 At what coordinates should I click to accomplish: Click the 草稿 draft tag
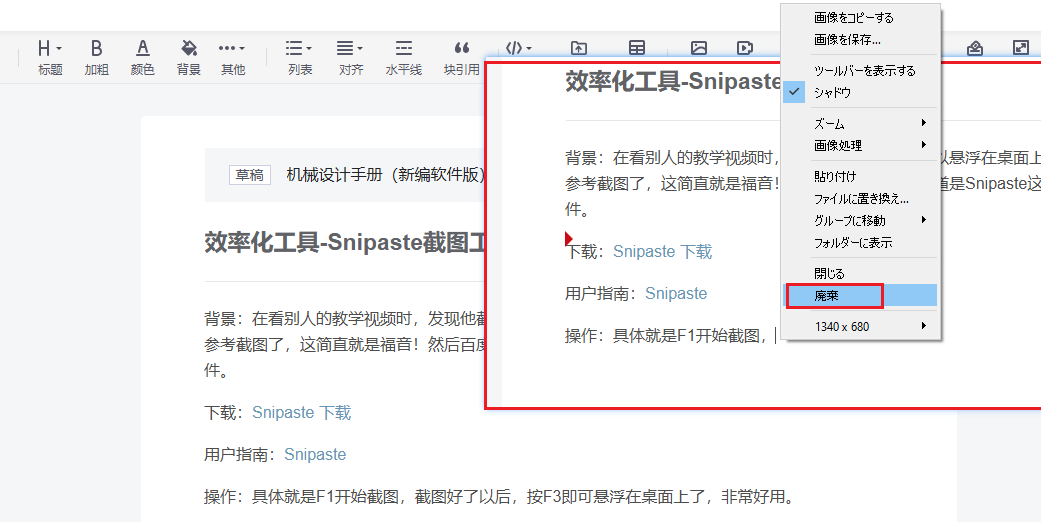[x=250, y=175]
